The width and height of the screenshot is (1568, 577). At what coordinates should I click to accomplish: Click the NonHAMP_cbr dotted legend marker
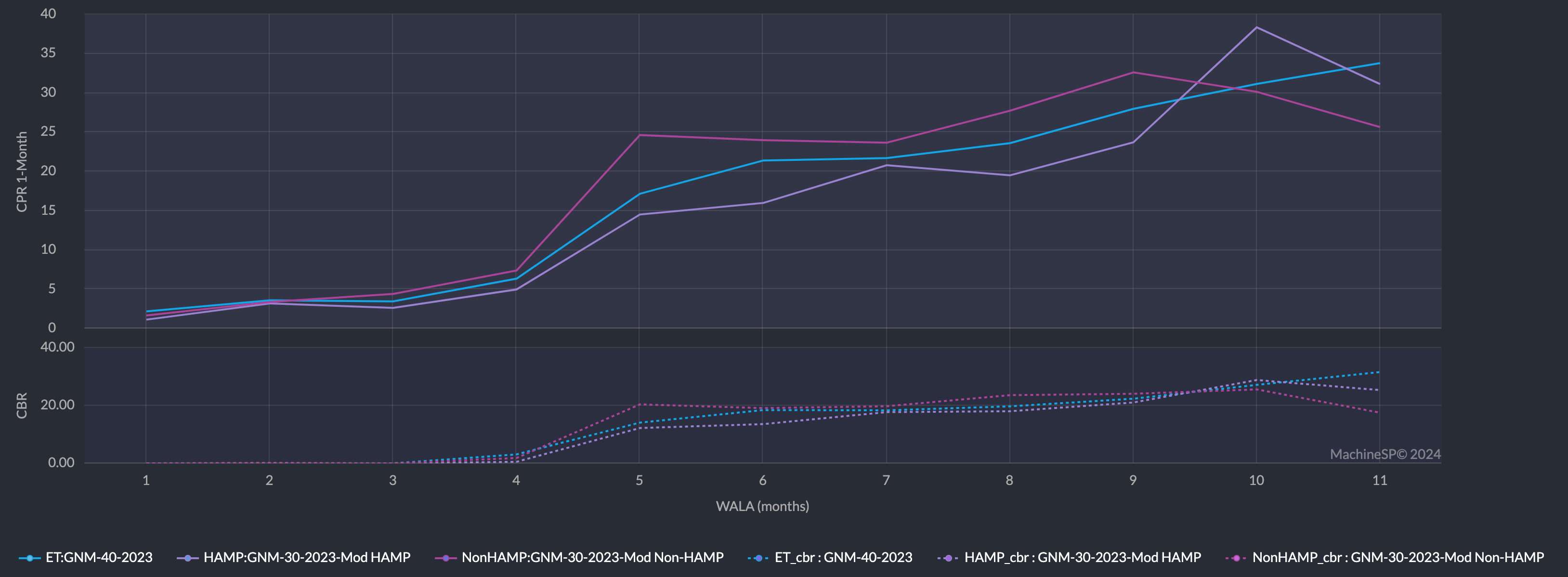(x=1236, y=558)
